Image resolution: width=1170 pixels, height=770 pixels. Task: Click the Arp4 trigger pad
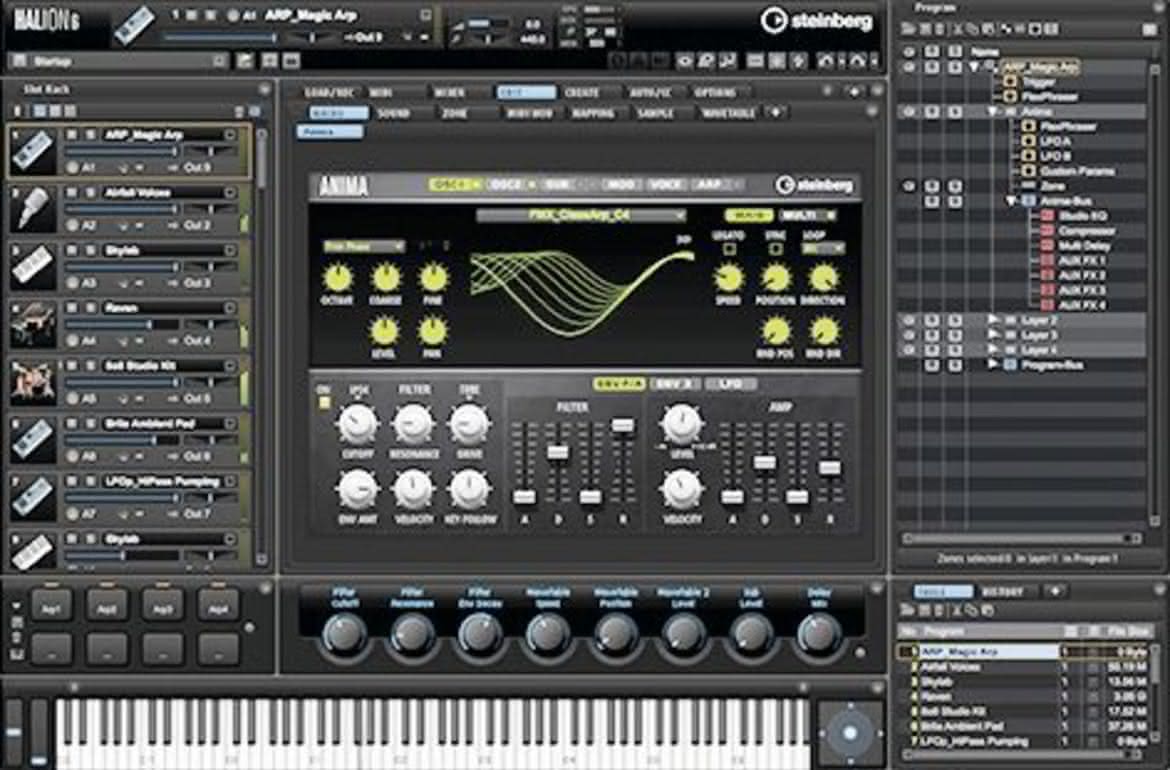tap(218, 605)
